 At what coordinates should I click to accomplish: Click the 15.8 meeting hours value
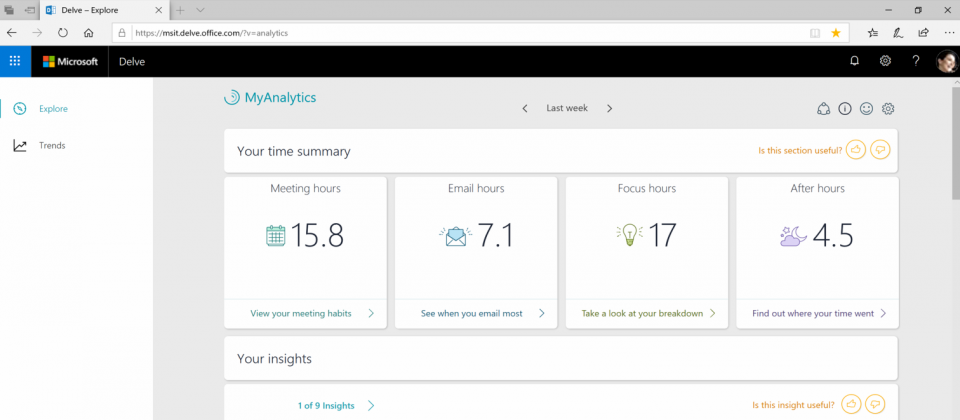[317, 236]
